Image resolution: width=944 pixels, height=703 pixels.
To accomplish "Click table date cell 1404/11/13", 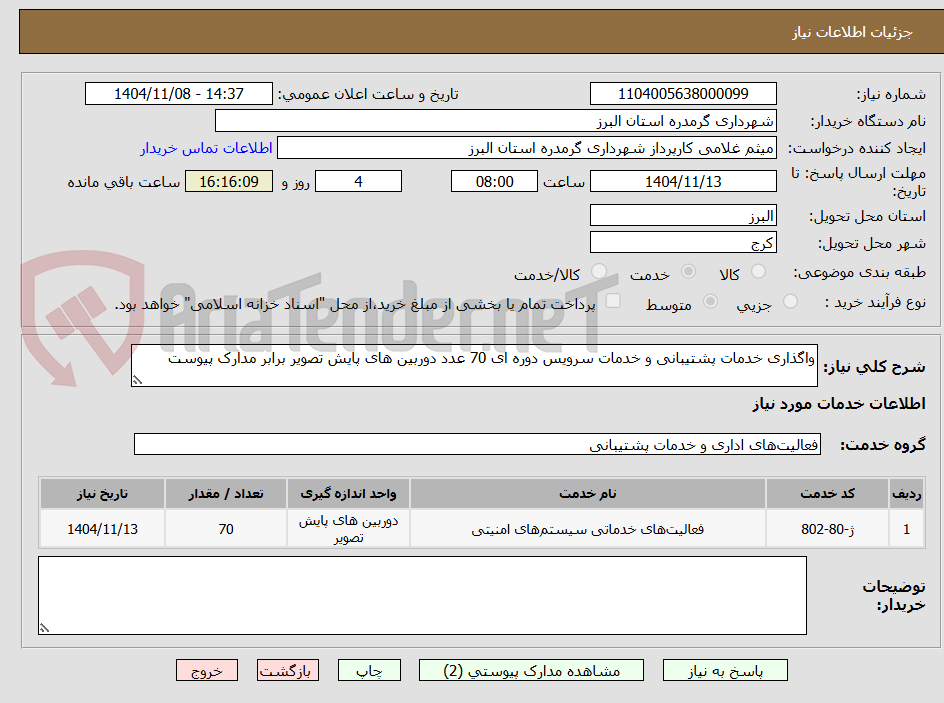I will (102, 529).
